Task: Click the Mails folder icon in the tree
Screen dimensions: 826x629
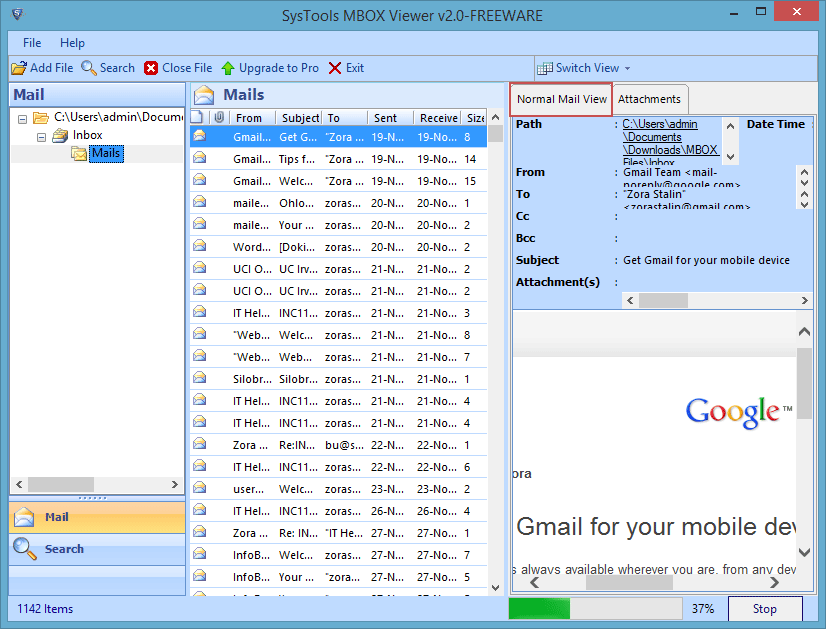Action: (x=79, y=153)
